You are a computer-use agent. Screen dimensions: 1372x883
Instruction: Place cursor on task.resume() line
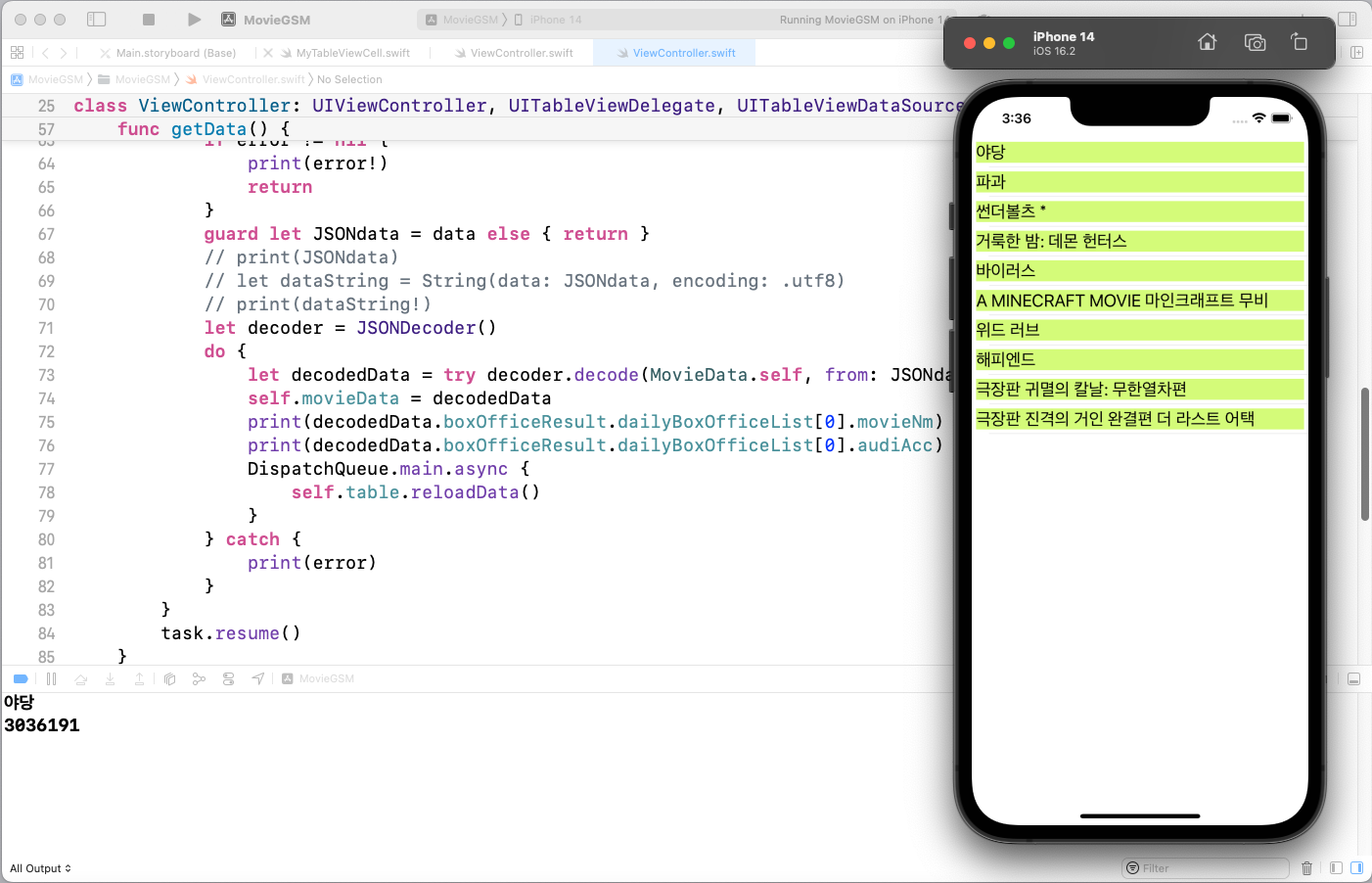click(231, 633)
